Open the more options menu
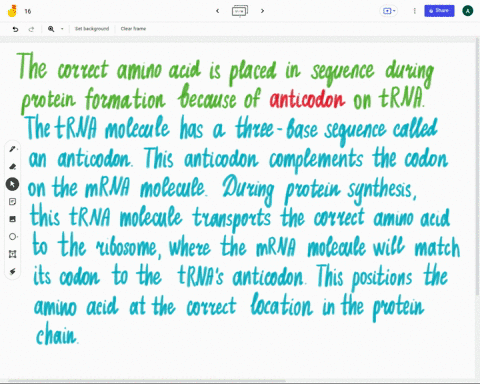 (x=415, y=11)
